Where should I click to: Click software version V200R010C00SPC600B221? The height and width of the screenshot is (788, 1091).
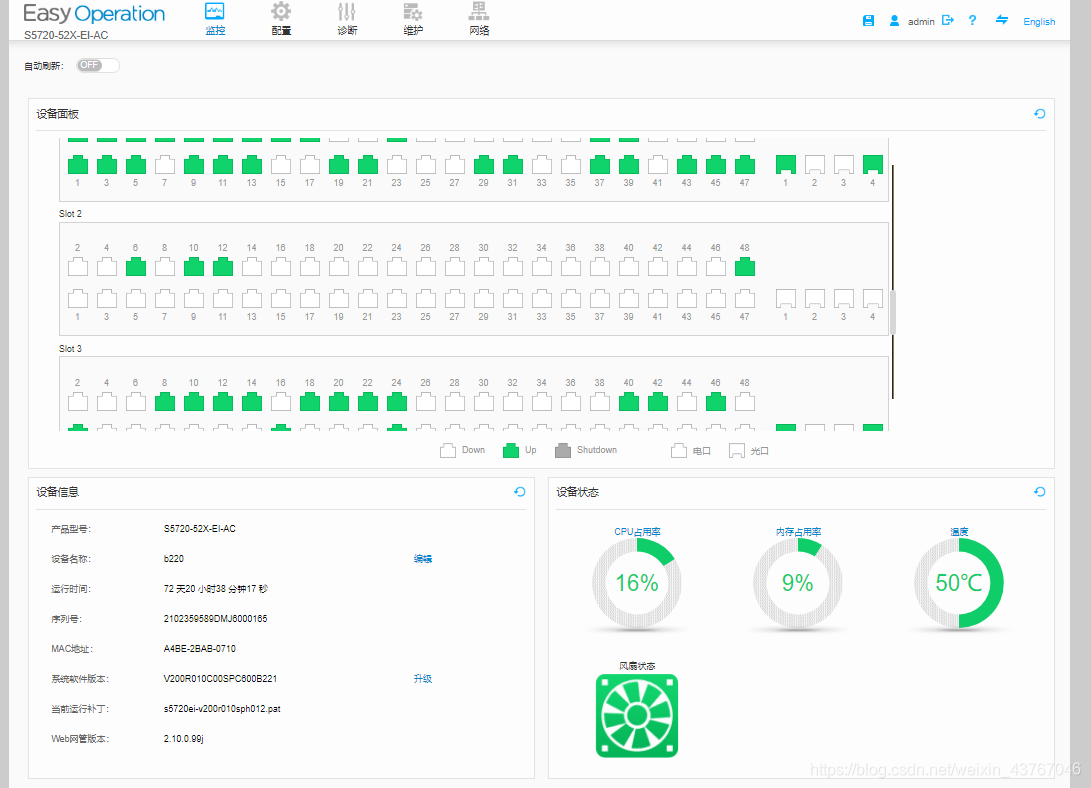(220, 679)
